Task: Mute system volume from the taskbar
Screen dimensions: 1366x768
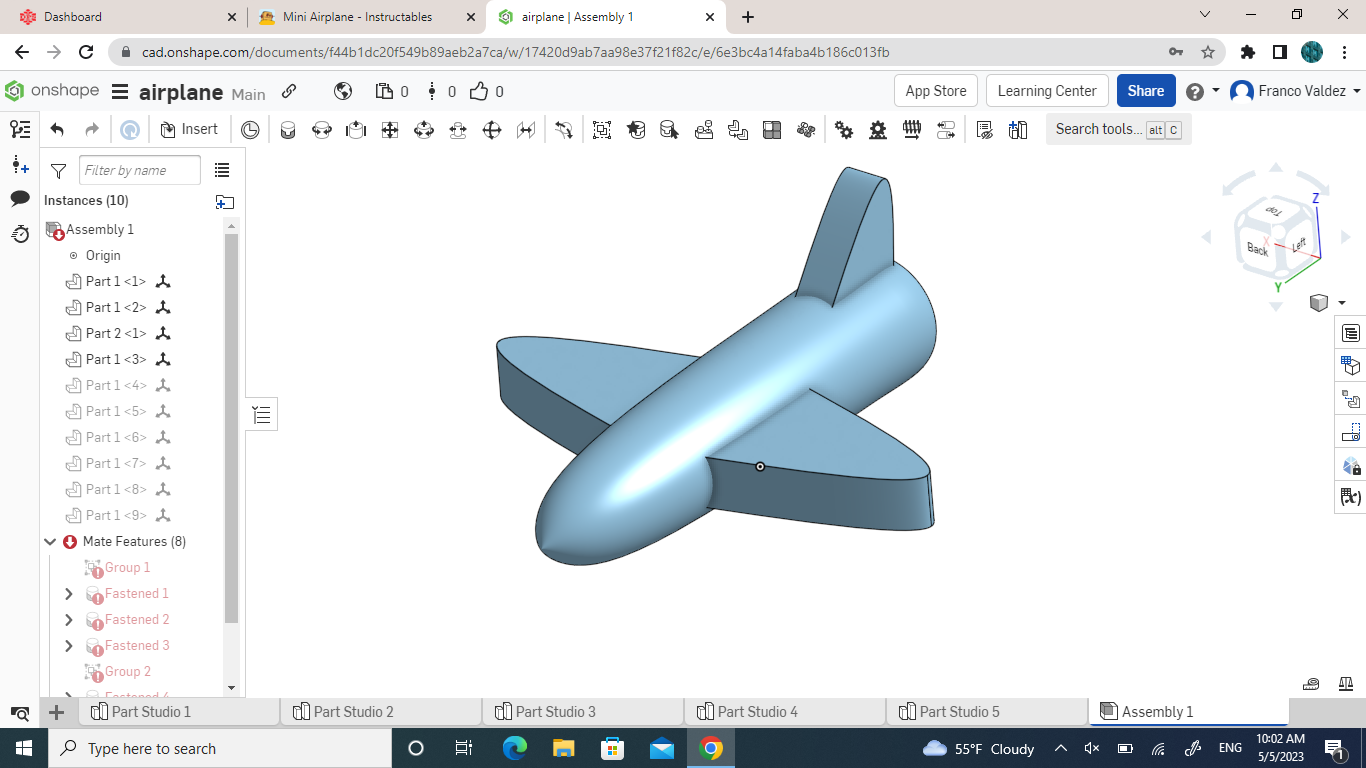Action: [x=1090, y=747]
